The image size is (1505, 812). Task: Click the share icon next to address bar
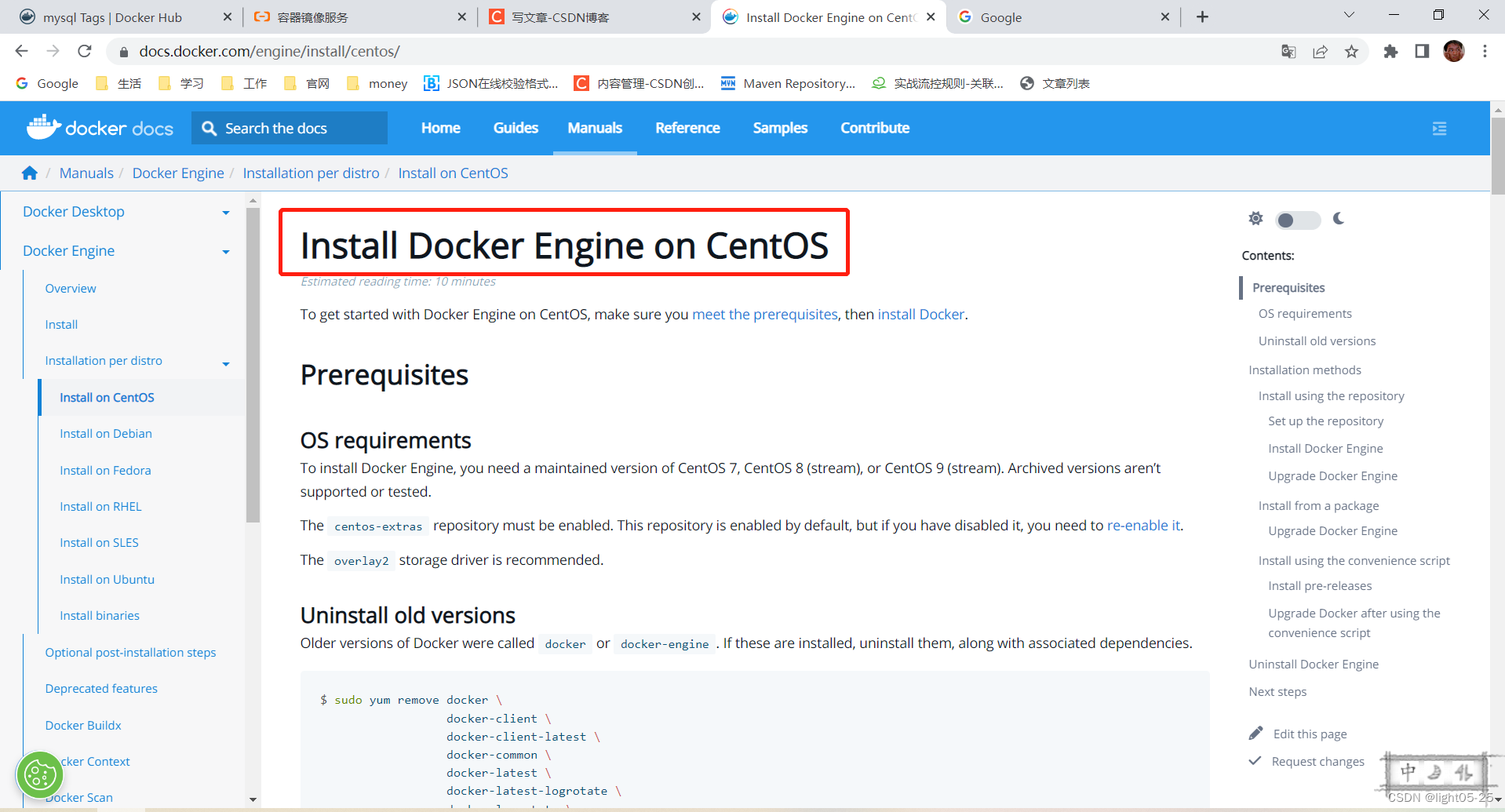click(1321, 51)
